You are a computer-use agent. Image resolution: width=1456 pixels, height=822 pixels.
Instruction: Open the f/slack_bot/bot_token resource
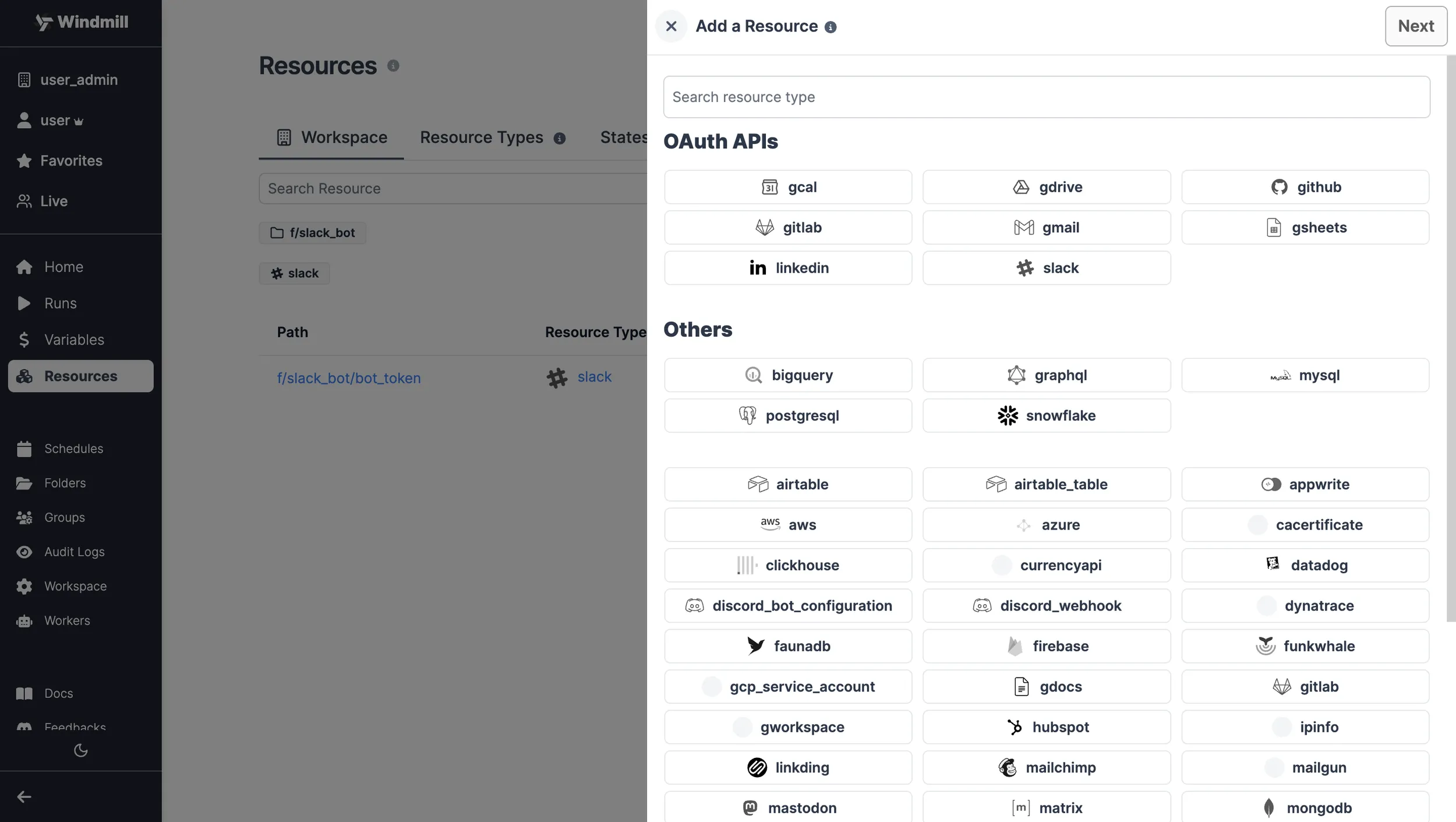pyautogui.click(x=348, y=378)
